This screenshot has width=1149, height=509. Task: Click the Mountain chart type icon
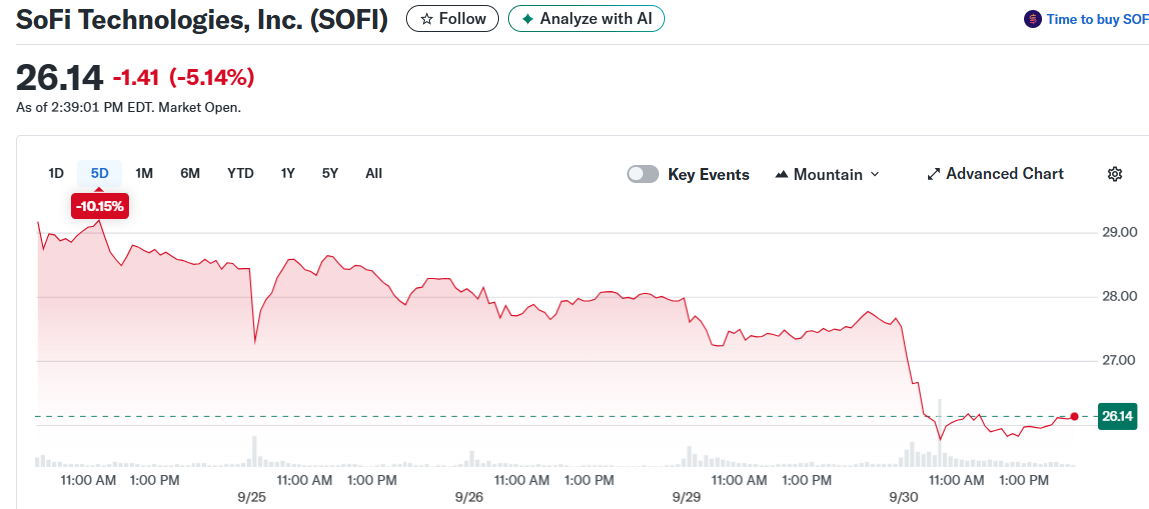click(x=782, y=175)
